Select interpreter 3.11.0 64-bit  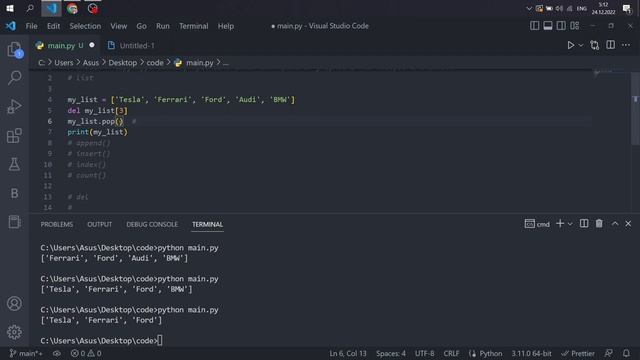(531, 353)
